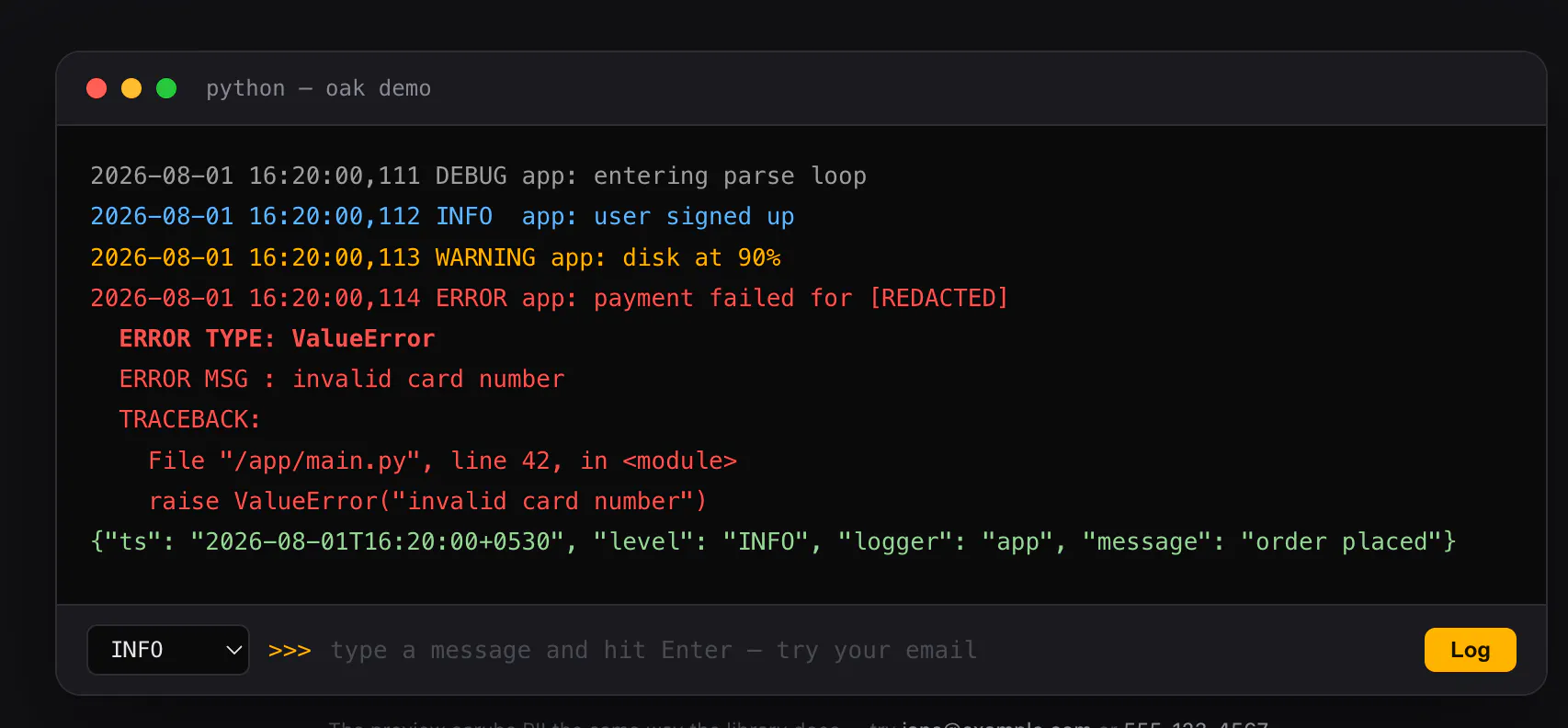1568x728 pixels.
Task: Click the red close dot
Action: coord(97,88)
